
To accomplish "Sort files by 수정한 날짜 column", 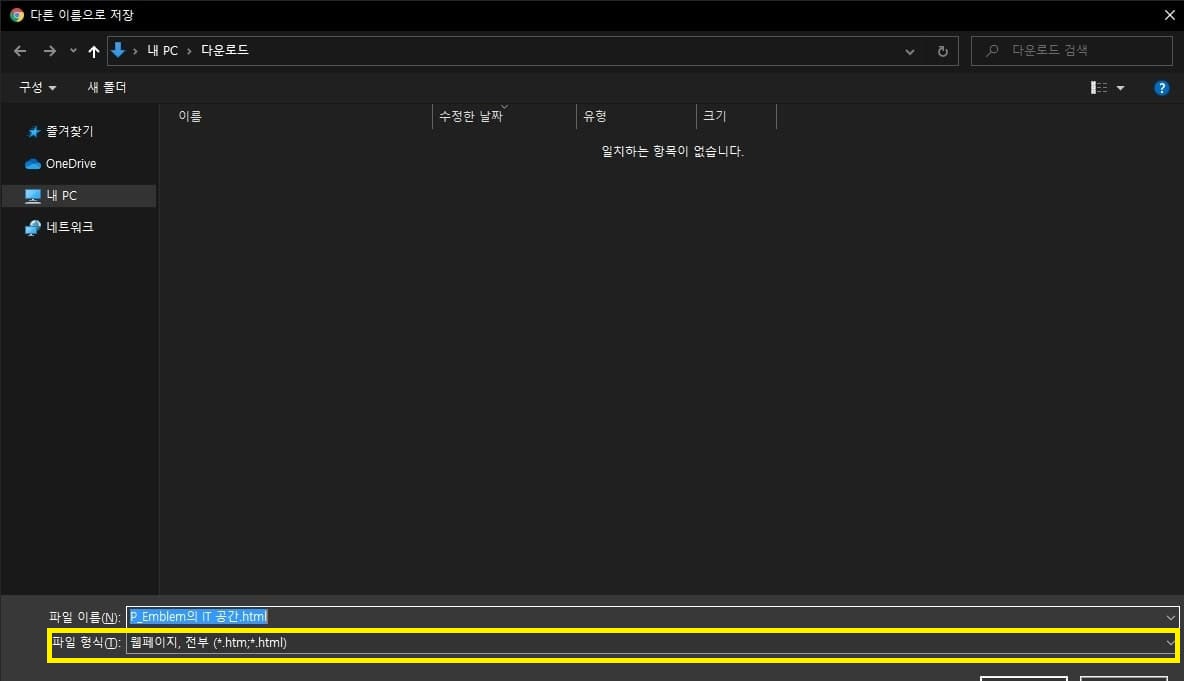I will click(x=471, y=116).
